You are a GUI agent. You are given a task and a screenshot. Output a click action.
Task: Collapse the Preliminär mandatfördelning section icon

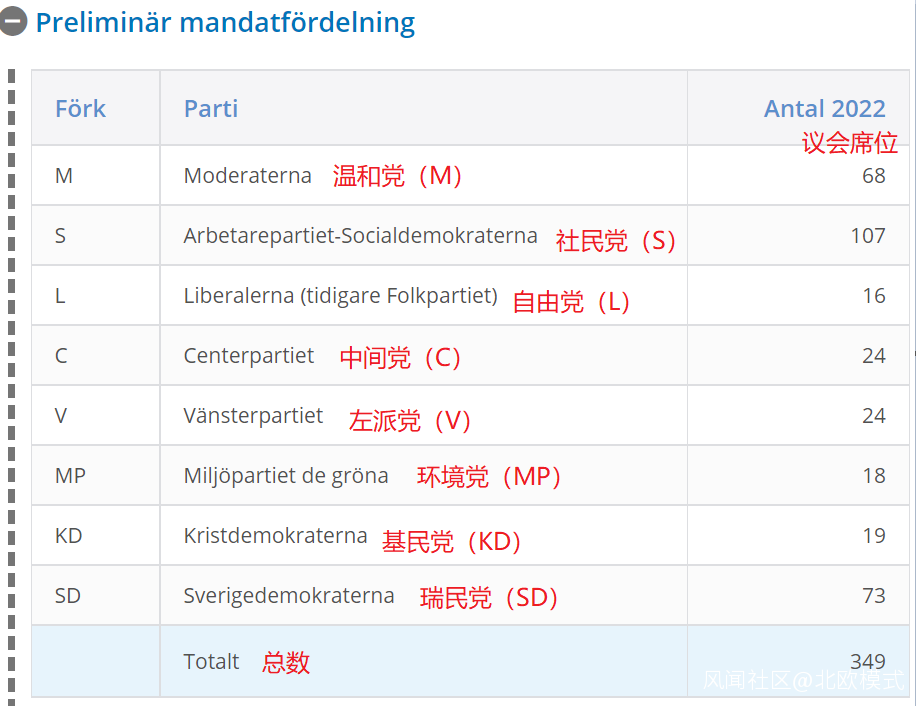(x=13, y=21)
